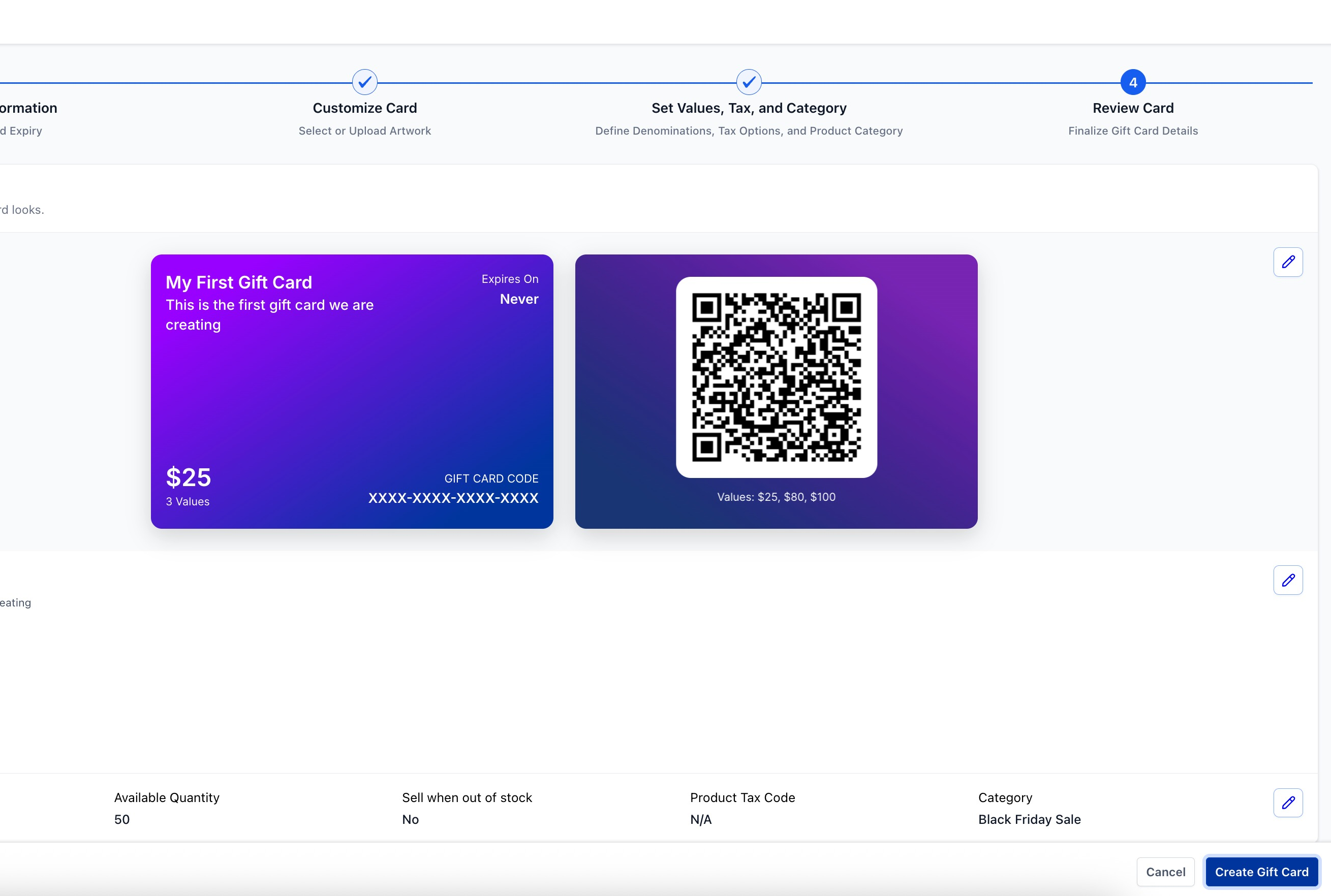1331x896 pixels.
Task: Click the card description 'This is the first gift card'
Action: 269,315
